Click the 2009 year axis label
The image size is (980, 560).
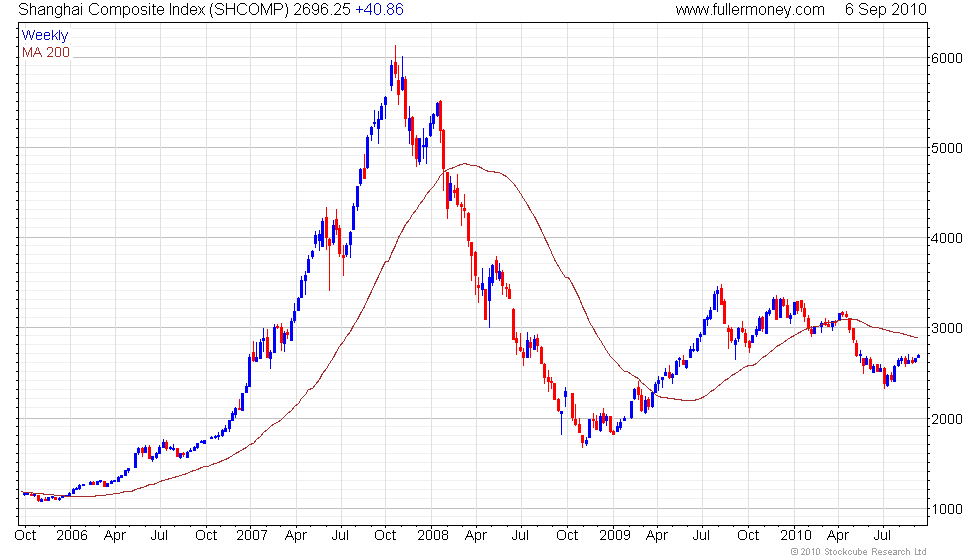pyautogui.click(x=614, y=535)
